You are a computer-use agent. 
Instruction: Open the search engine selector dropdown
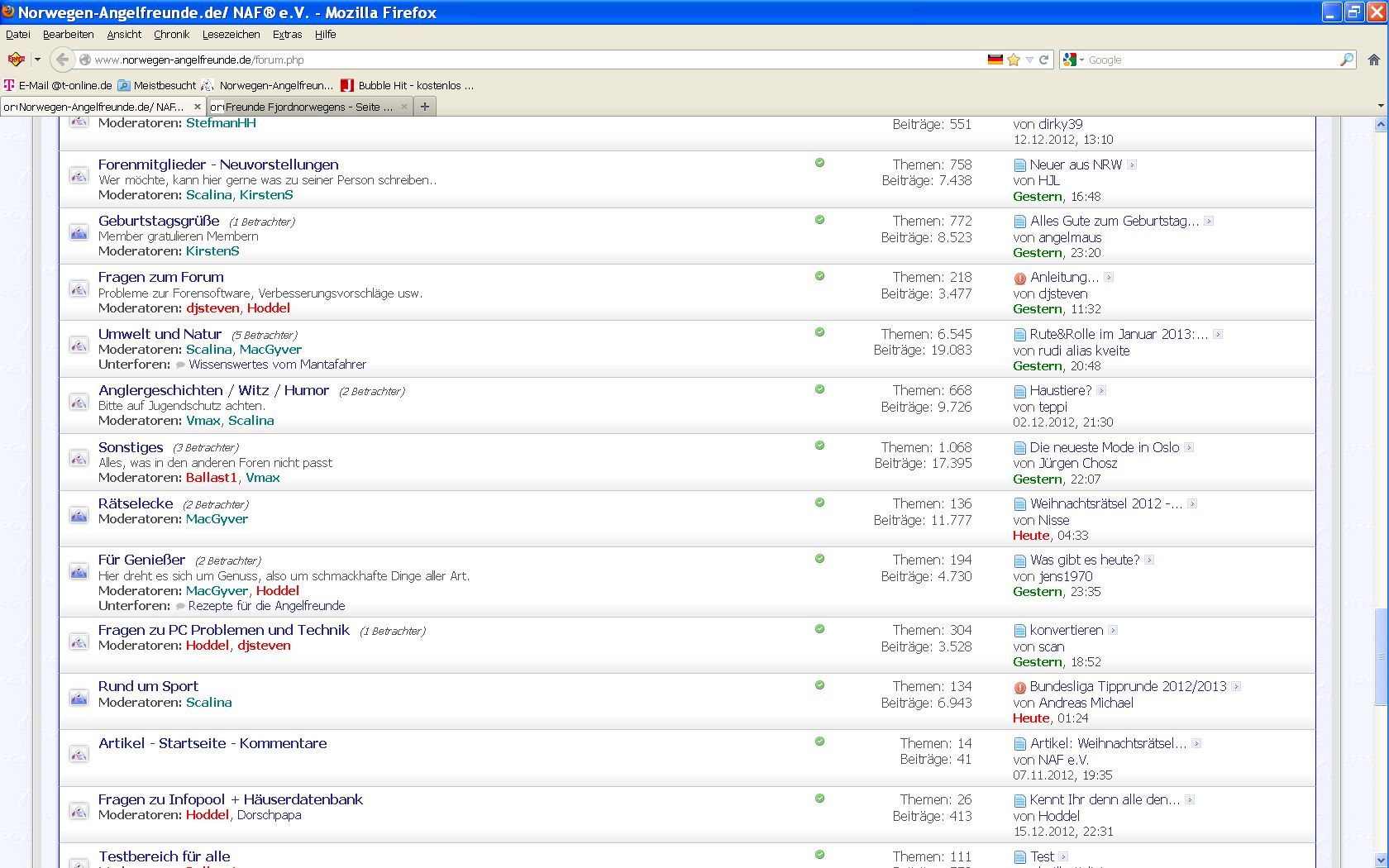tap(1073, 60)
